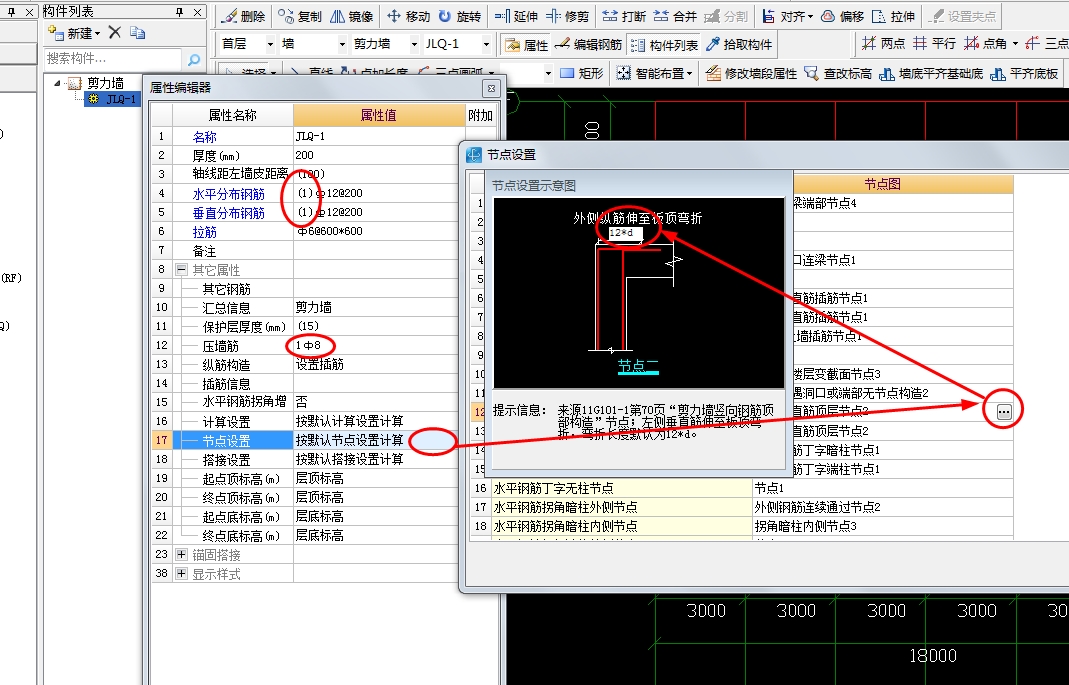
Task: Click the Extend (延伸) tool
Action: [x=516, y=16]
